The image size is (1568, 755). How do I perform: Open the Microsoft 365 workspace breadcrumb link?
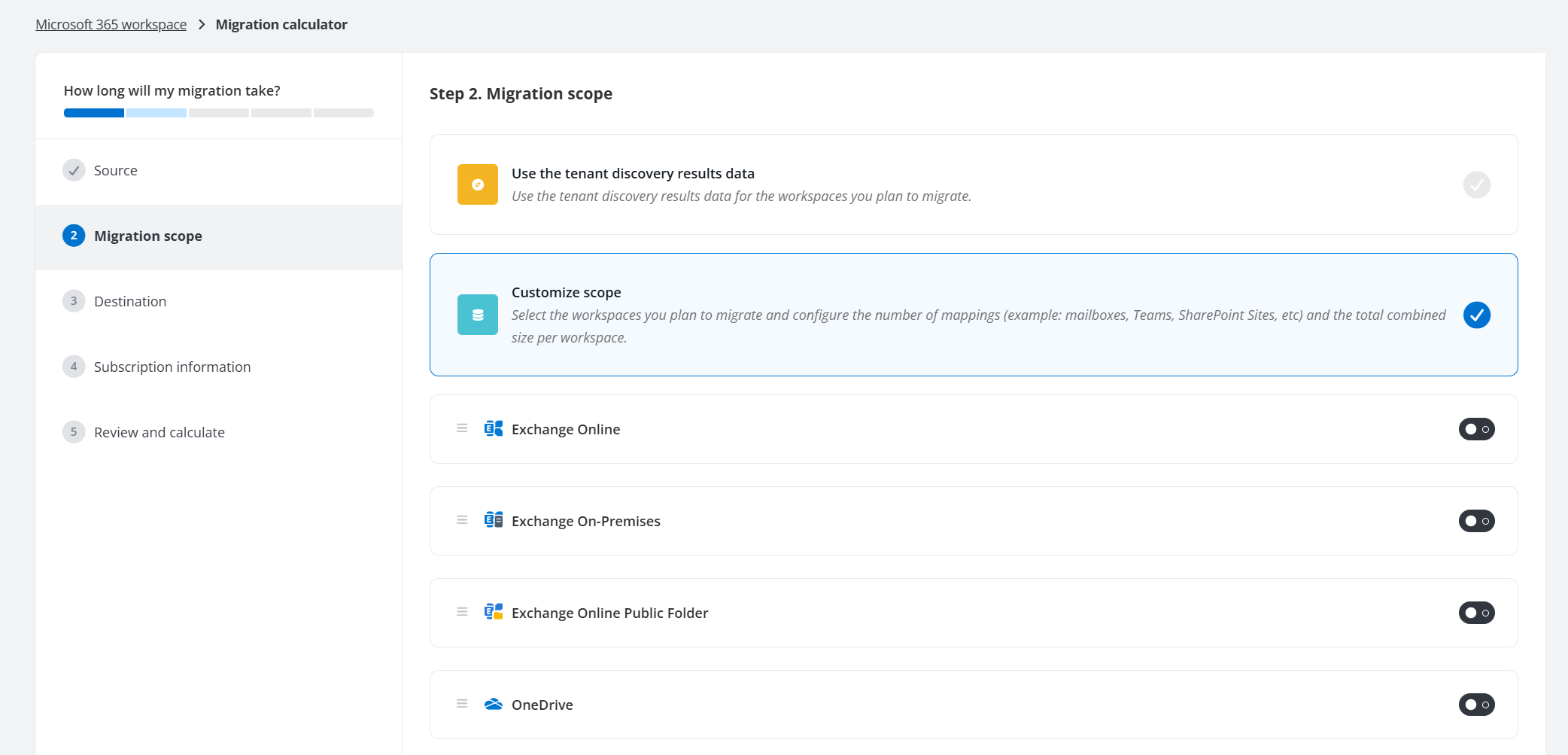[111, 25]
